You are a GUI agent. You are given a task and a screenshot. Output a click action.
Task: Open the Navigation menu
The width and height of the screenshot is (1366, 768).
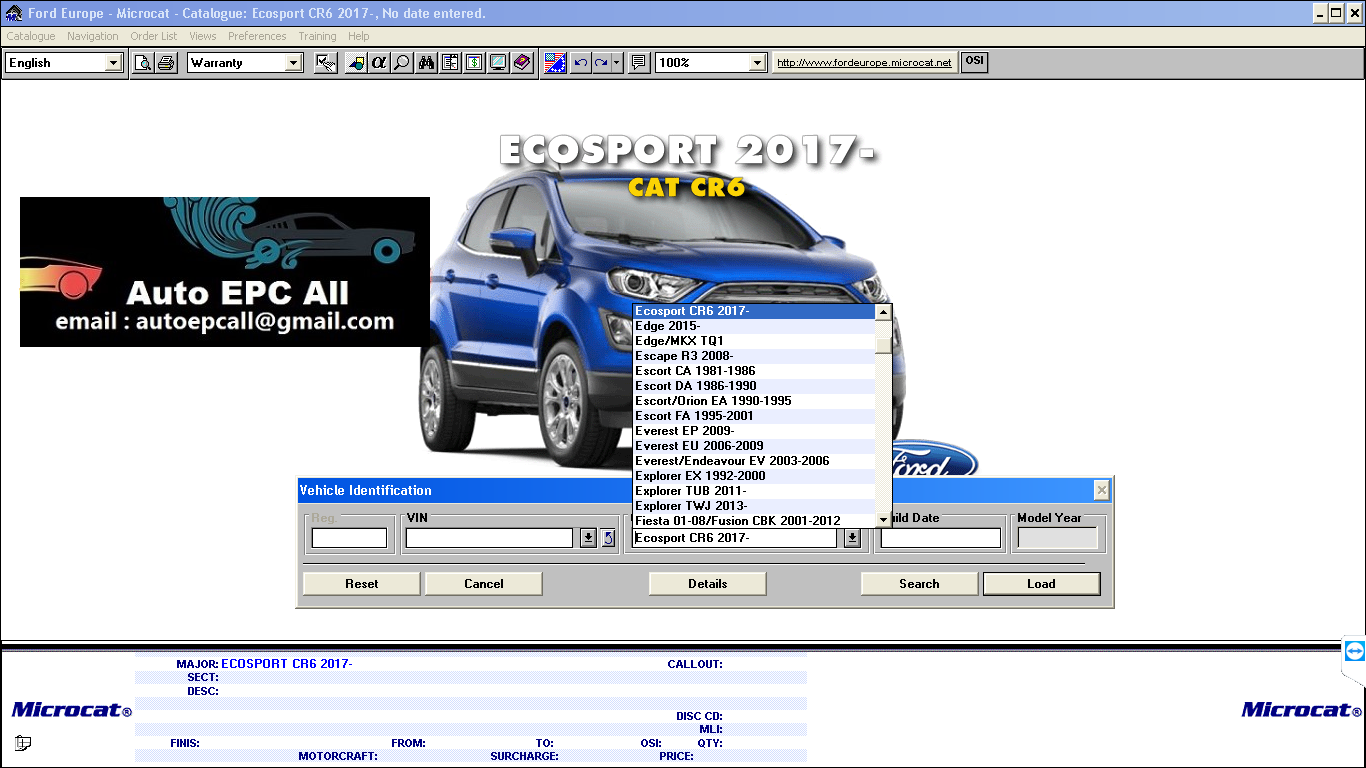point(93,36)
